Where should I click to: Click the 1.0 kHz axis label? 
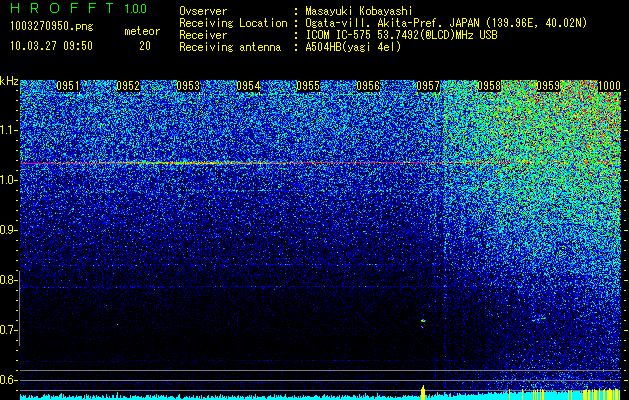click(8, 181)
